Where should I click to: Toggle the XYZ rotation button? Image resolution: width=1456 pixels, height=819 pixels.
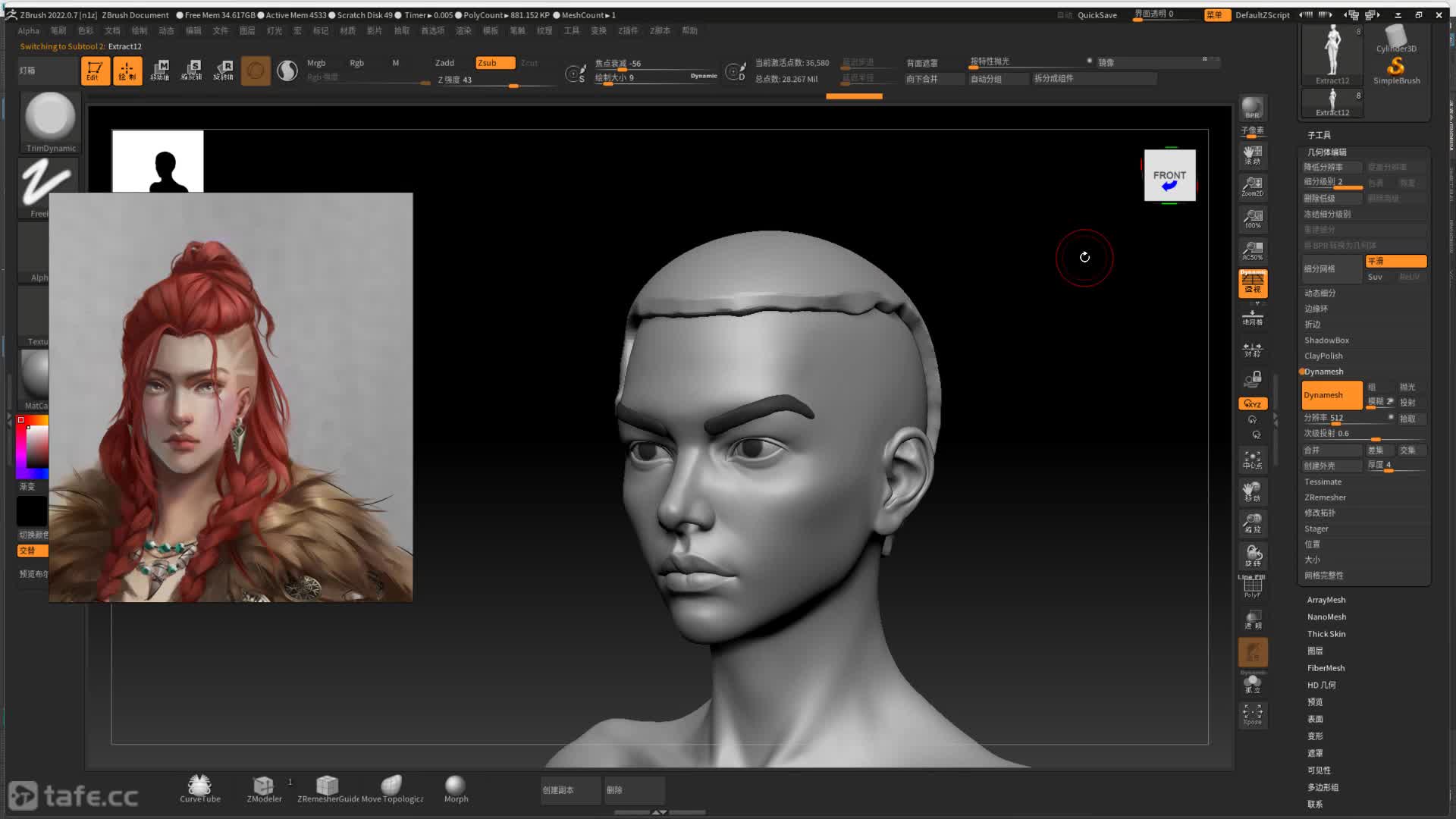(1253, 403)
